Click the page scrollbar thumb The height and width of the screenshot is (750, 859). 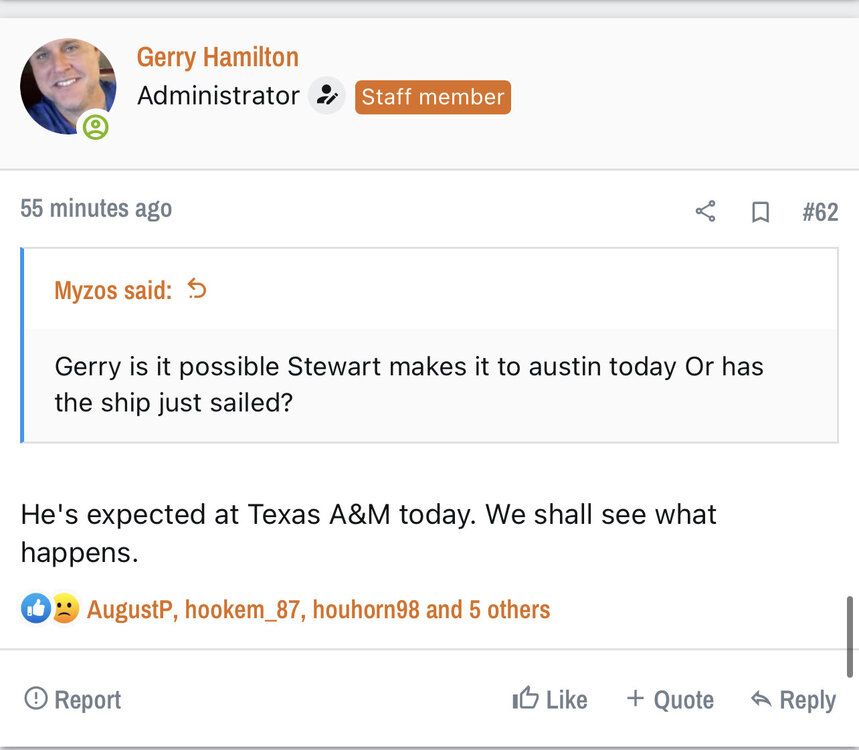coord(850,637)
